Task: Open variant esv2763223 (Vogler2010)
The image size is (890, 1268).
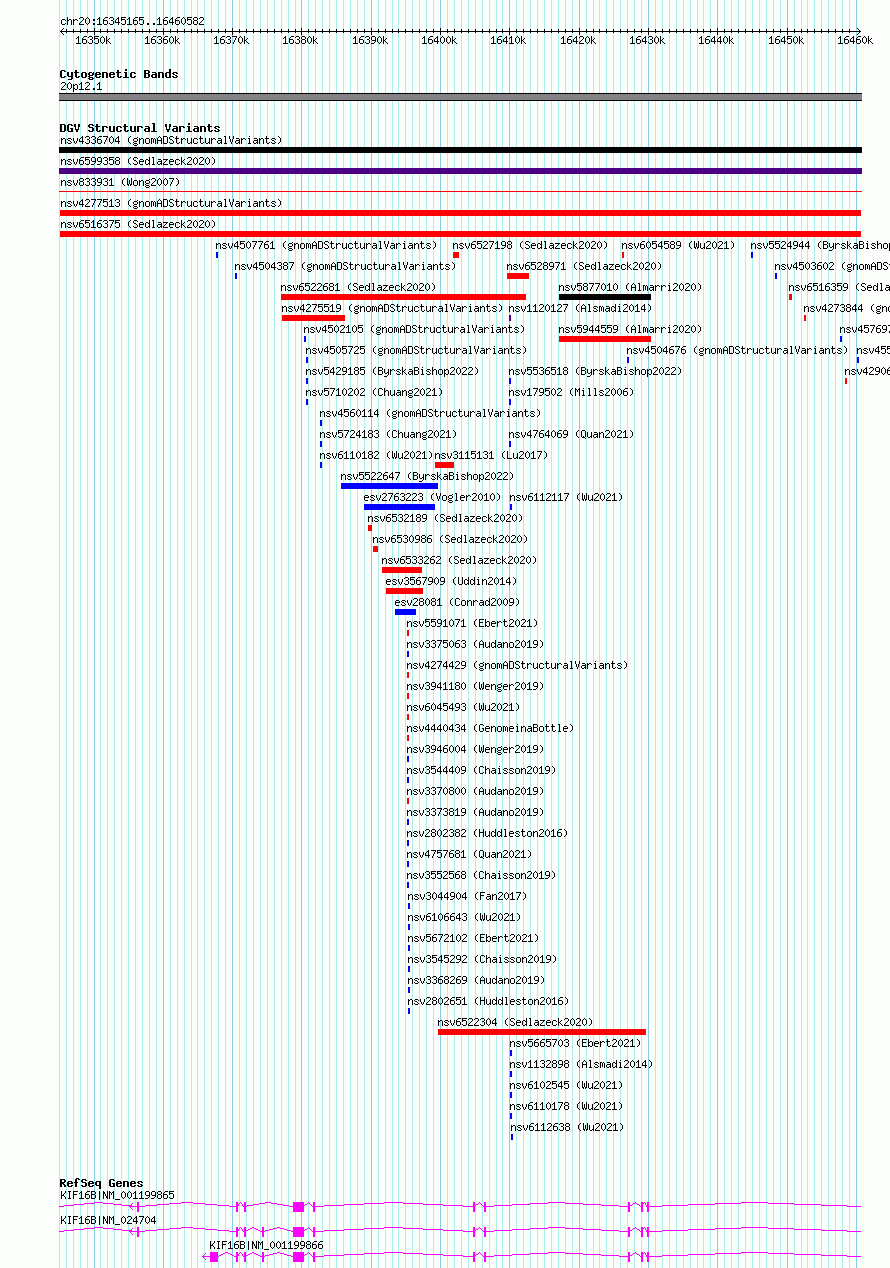Action: tap(432, 497)
